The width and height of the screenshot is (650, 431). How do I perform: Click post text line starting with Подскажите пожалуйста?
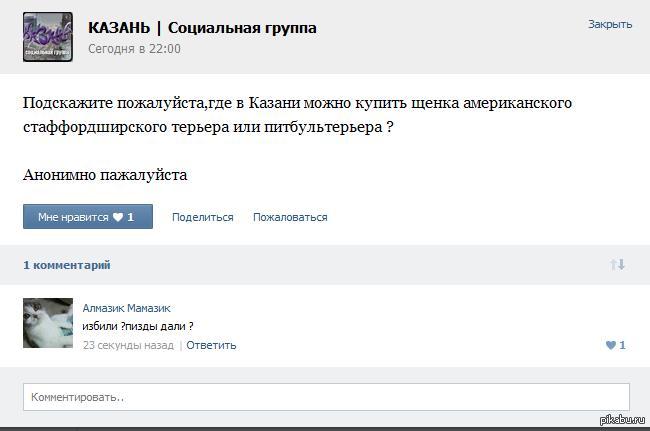click(297, 103)
